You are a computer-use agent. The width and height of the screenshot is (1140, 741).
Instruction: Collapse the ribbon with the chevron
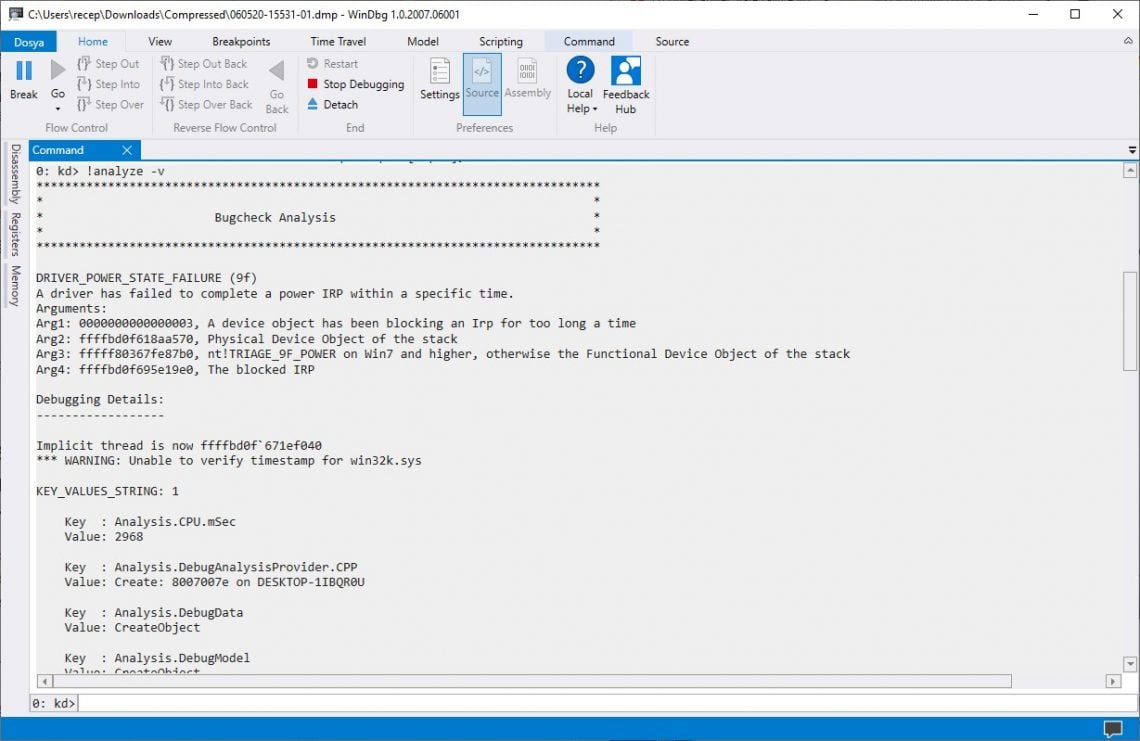(1128, 41)
